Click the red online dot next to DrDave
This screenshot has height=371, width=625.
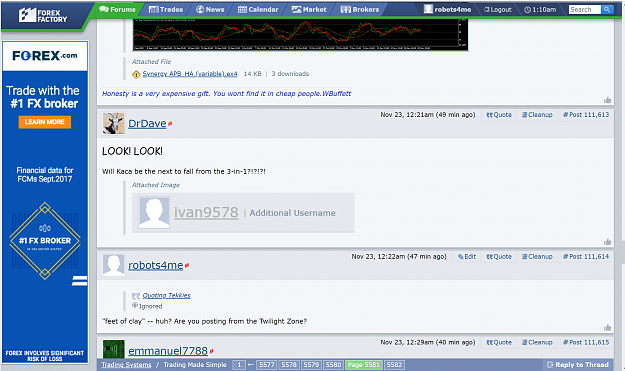[170, 124]
